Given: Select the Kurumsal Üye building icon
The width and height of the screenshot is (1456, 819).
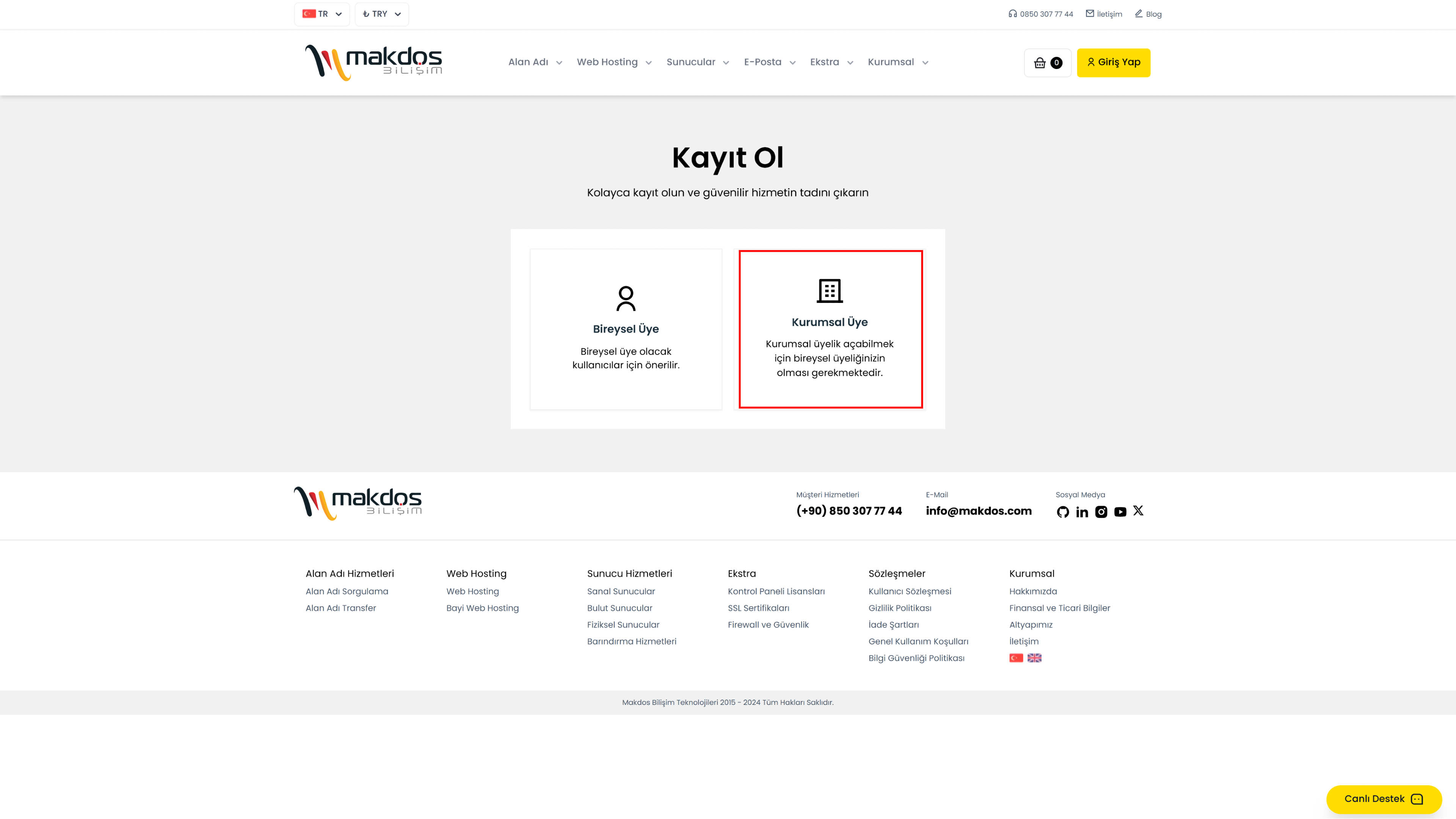Looking at the screenshot, I should 830,291.
